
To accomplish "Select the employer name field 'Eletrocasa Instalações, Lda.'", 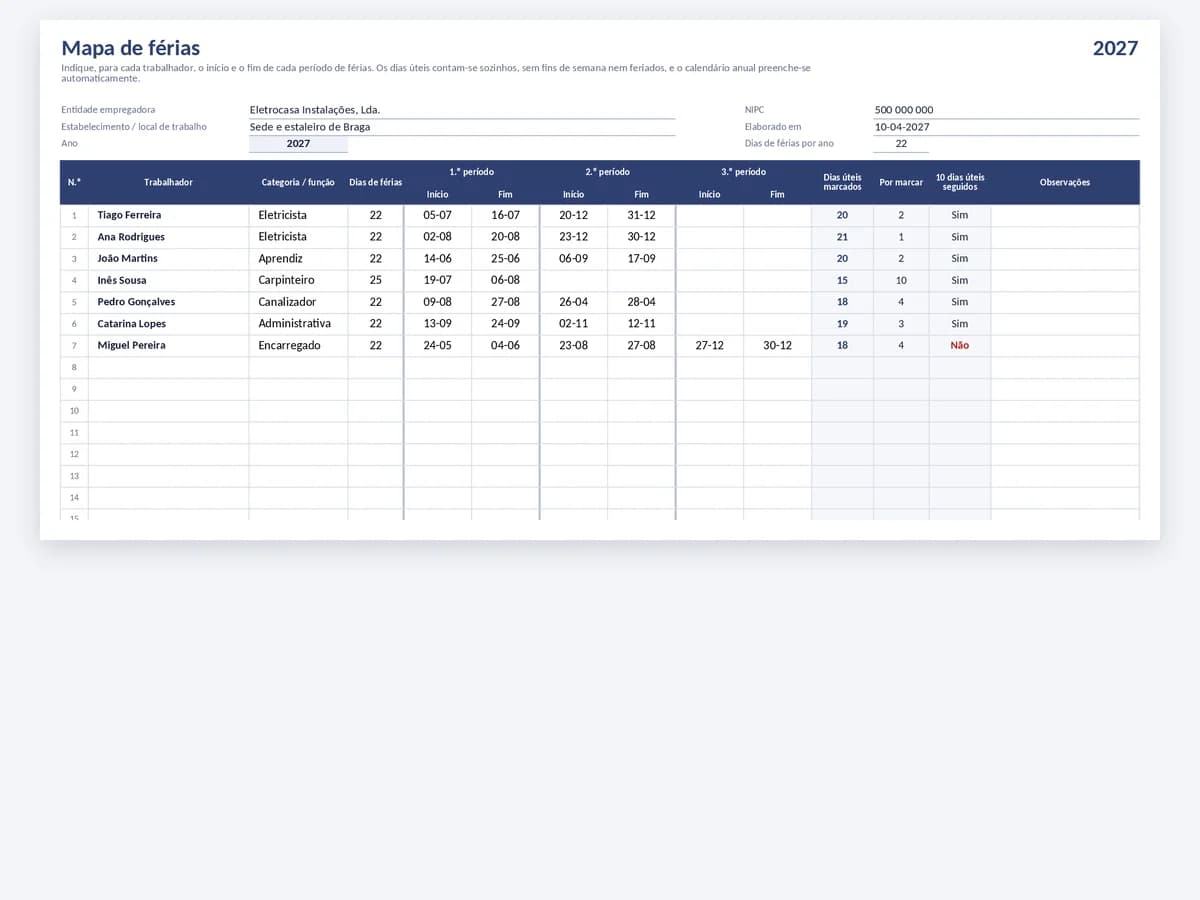I will pyautogui.click(x=462, y=110).
